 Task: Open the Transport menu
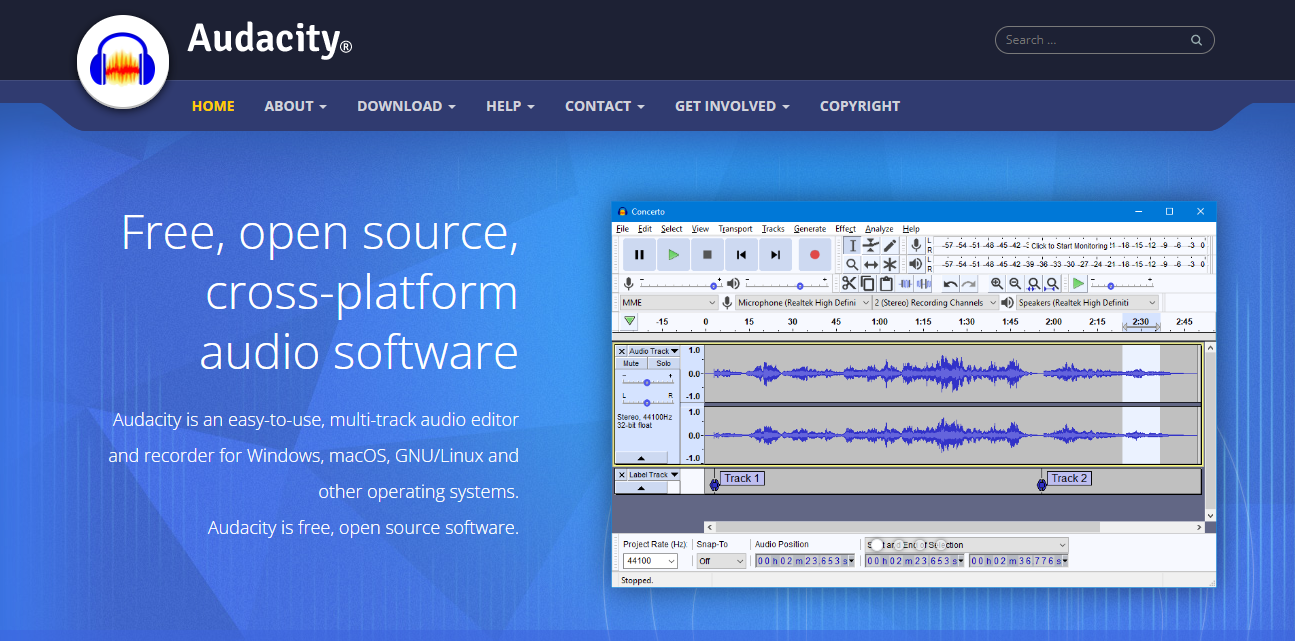pos(735,229)
